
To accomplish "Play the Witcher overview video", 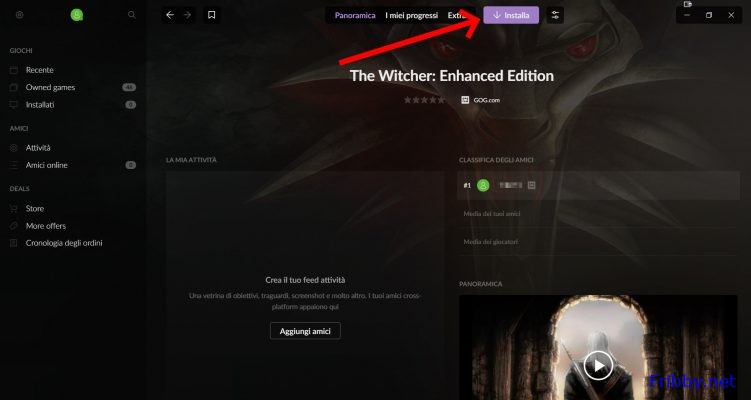I will pos(598,366).
